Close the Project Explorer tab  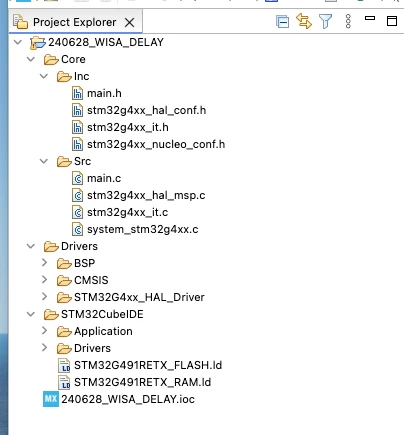[129, 23]
